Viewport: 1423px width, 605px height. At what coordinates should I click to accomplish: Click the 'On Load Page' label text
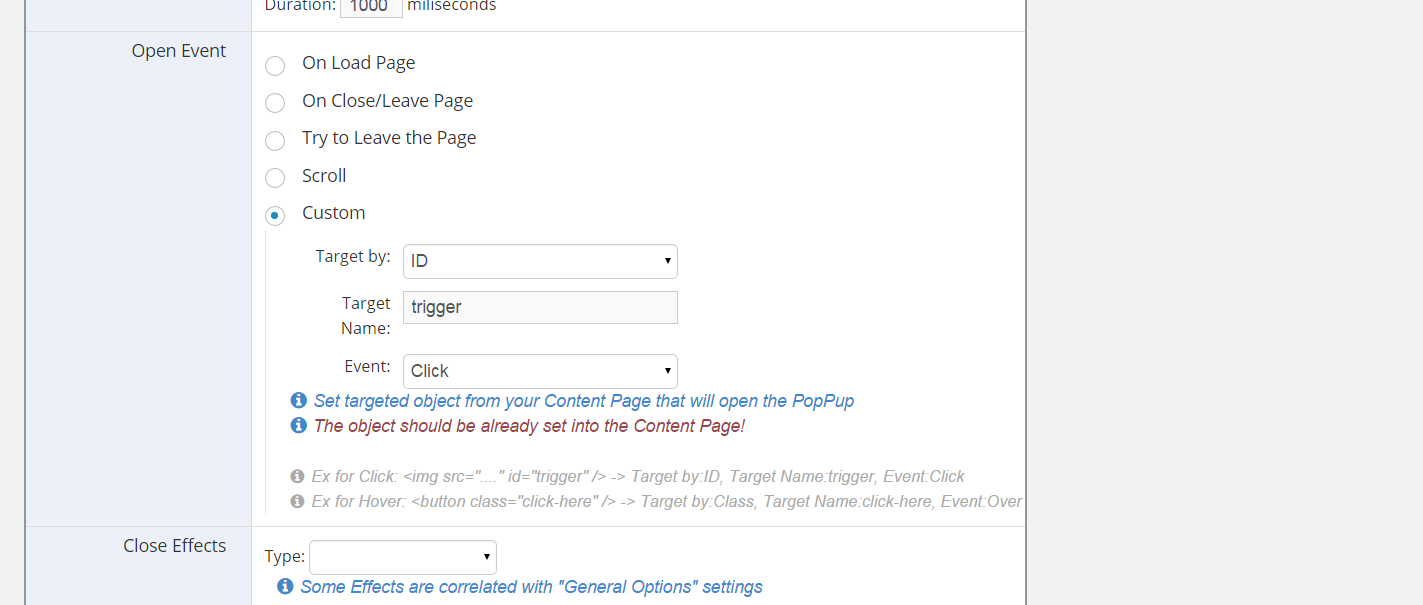coord(358,63)
